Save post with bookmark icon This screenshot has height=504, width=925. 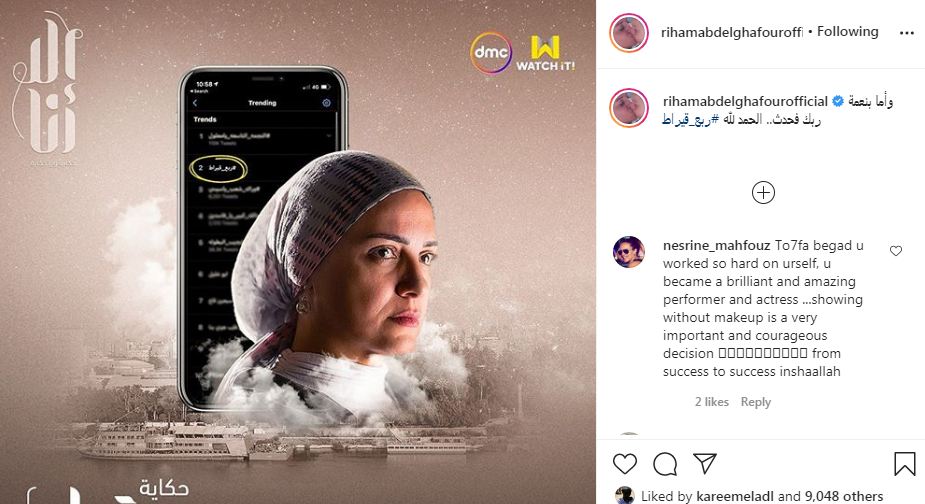point(904,464)
